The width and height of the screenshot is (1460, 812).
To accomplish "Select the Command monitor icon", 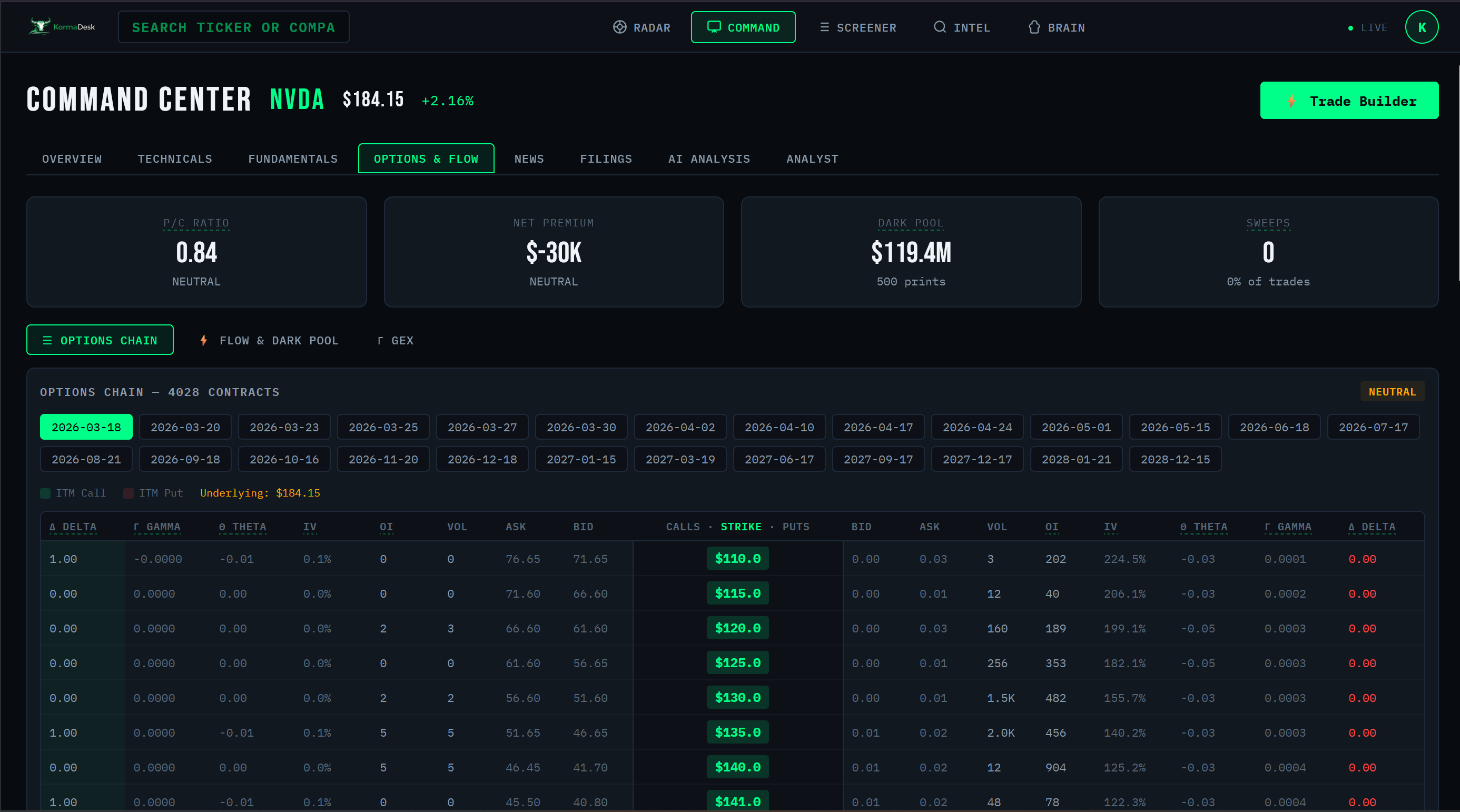I will [x=714, y=27].
